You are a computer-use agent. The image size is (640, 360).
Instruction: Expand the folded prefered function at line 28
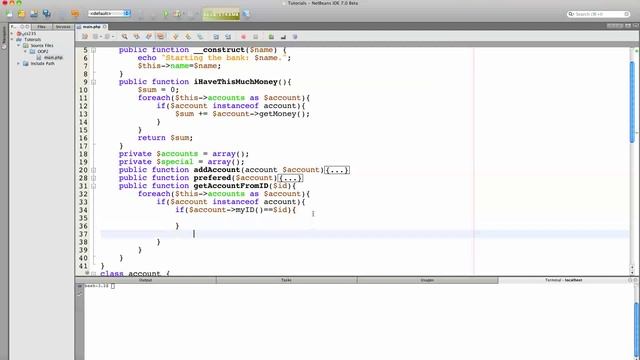pyautogui.click(x=93, y=178)
